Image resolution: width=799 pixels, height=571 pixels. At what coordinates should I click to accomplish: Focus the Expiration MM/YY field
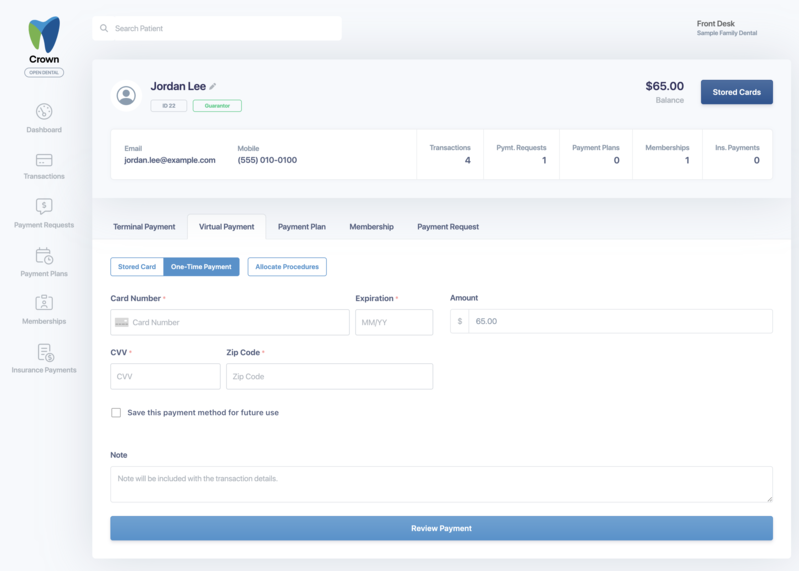[394, 322]
